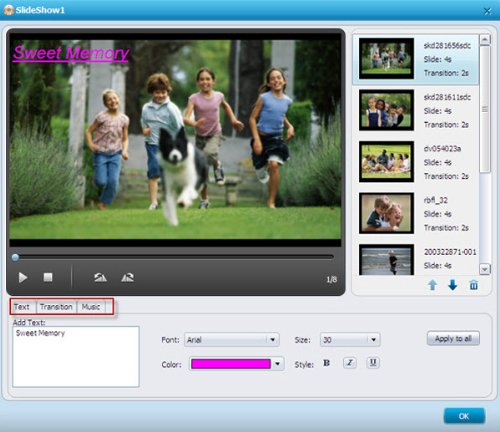
Task: Delete selected slide with trash icon
Action: [474, 285]
